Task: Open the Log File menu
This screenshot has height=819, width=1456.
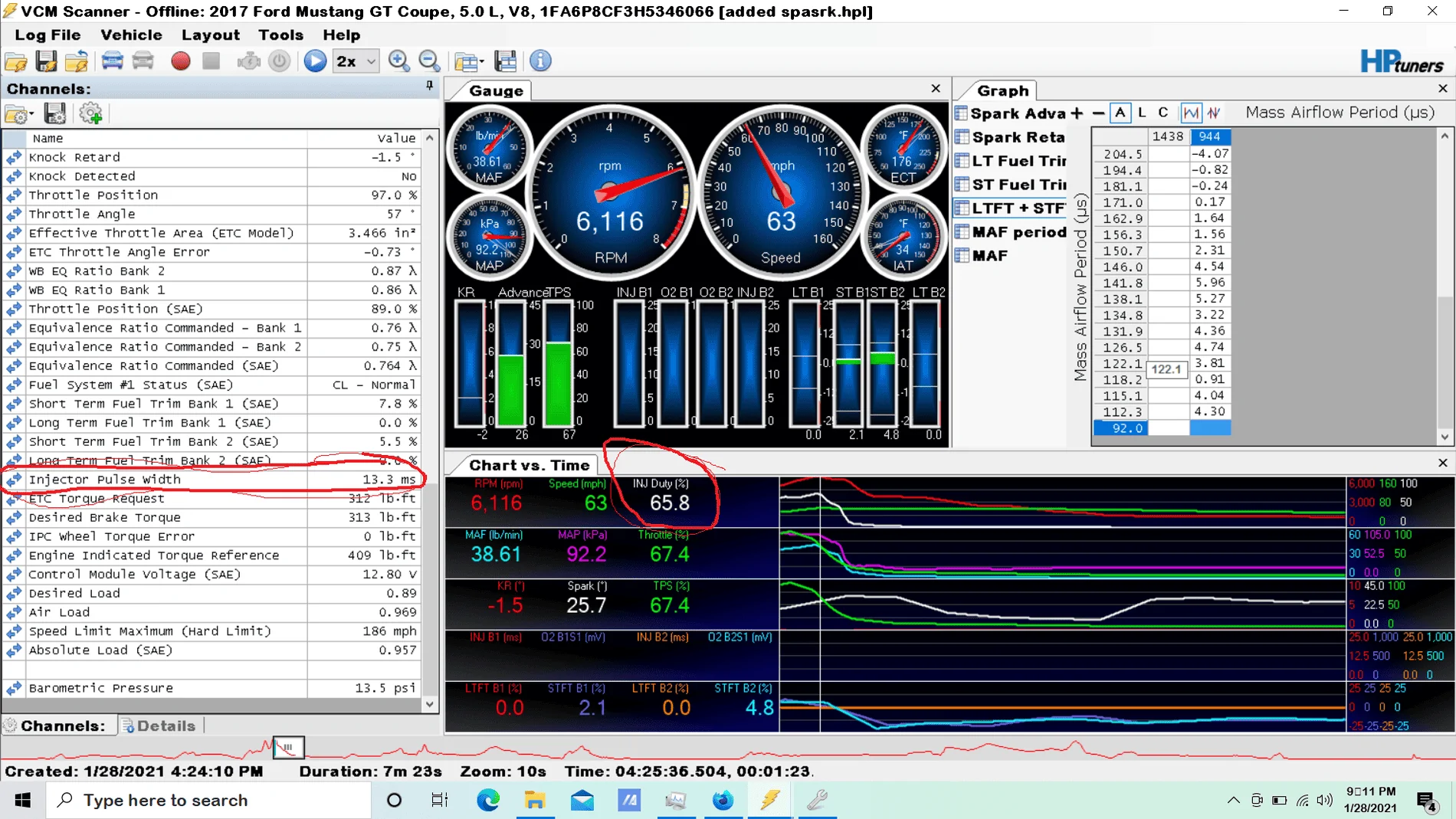Action: (48, 35)
